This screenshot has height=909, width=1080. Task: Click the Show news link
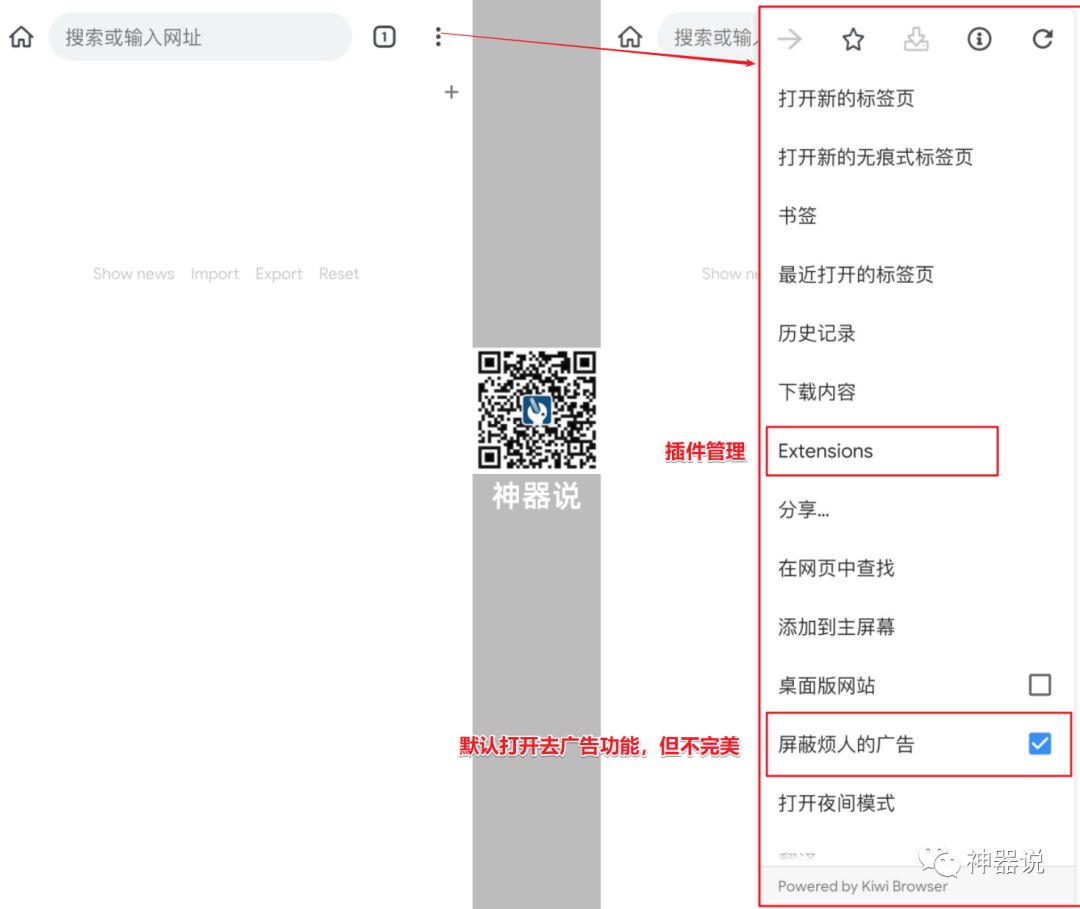pos(134,273)
